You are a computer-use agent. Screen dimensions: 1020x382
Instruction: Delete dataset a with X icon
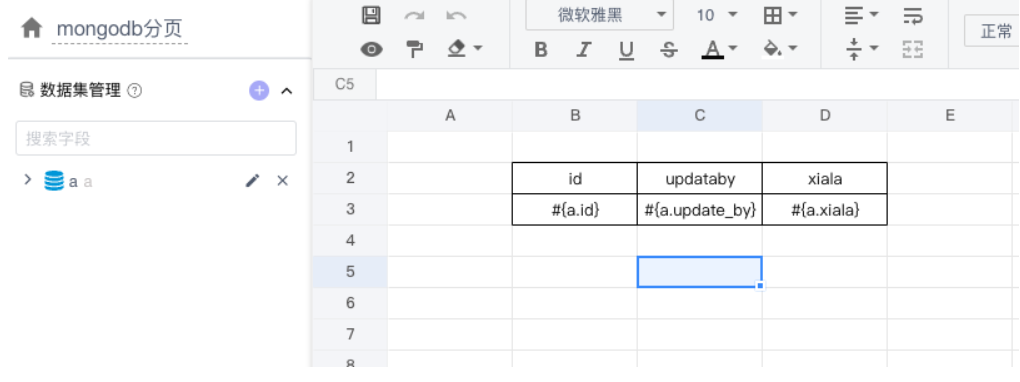282,181
